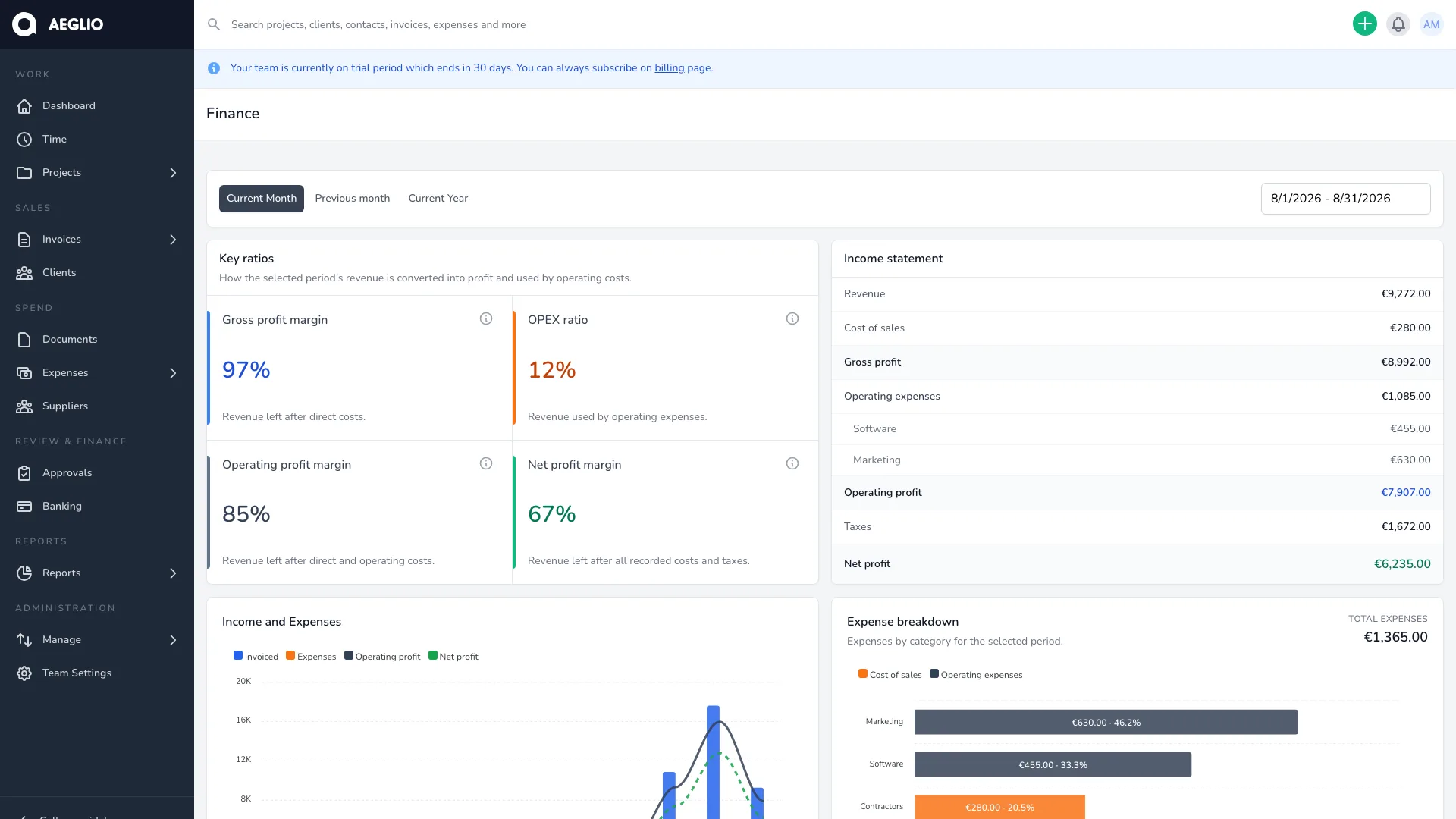Click the Net profit €6,235.00 value
This screenshot has height=819, width=1456.
coord(1402,564)
